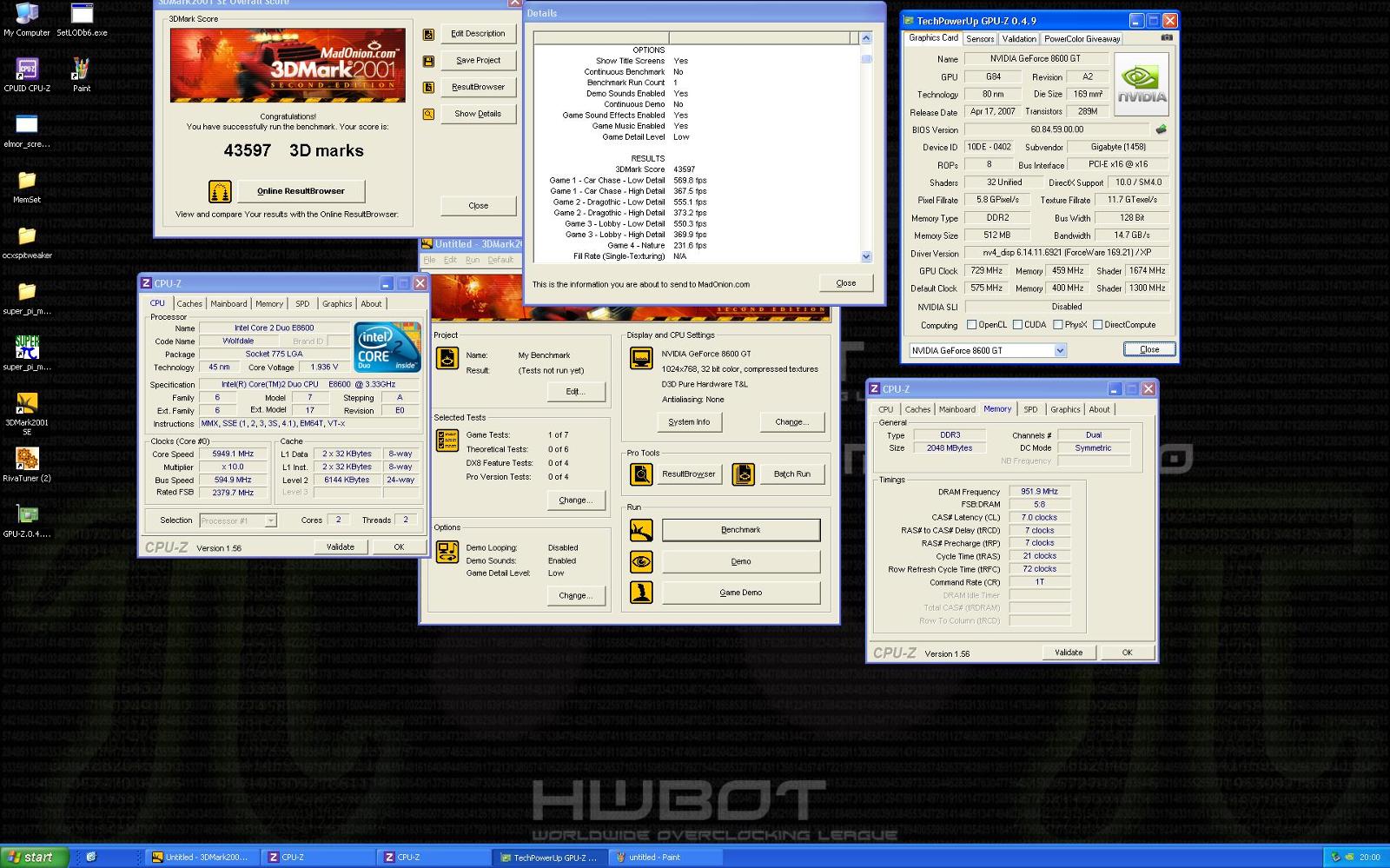Click the Windows Start button

(x=33, y=857)
